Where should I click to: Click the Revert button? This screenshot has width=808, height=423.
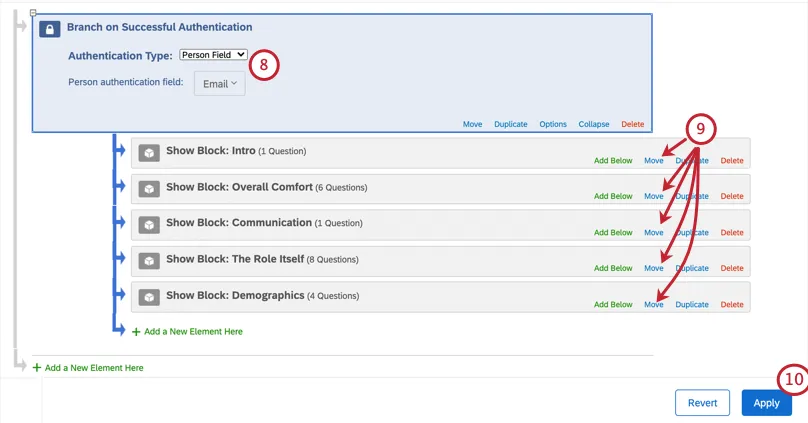click(702, 403)
